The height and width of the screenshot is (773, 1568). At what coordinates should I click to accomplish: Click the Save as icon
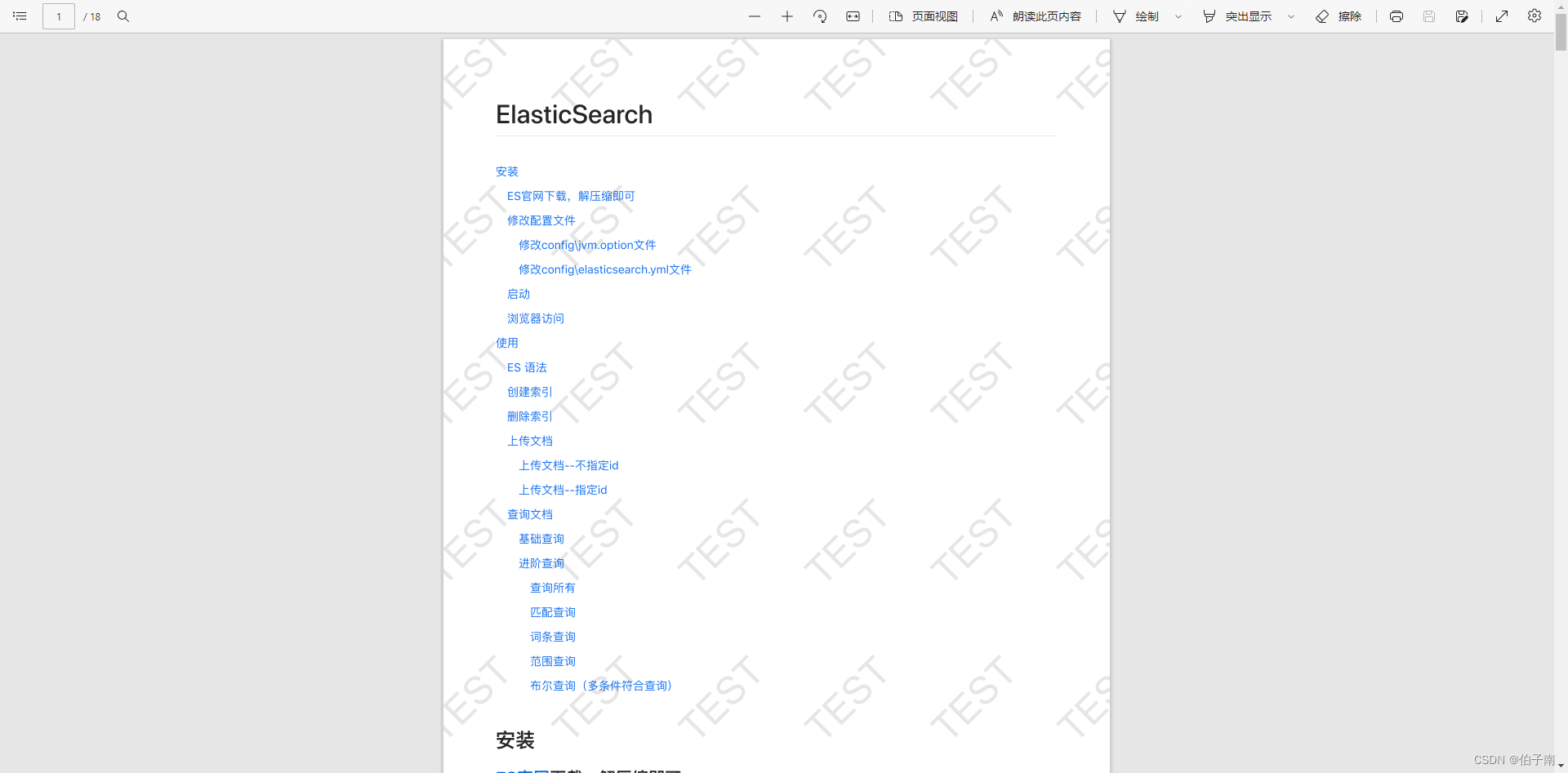[x=1462, y=16]
